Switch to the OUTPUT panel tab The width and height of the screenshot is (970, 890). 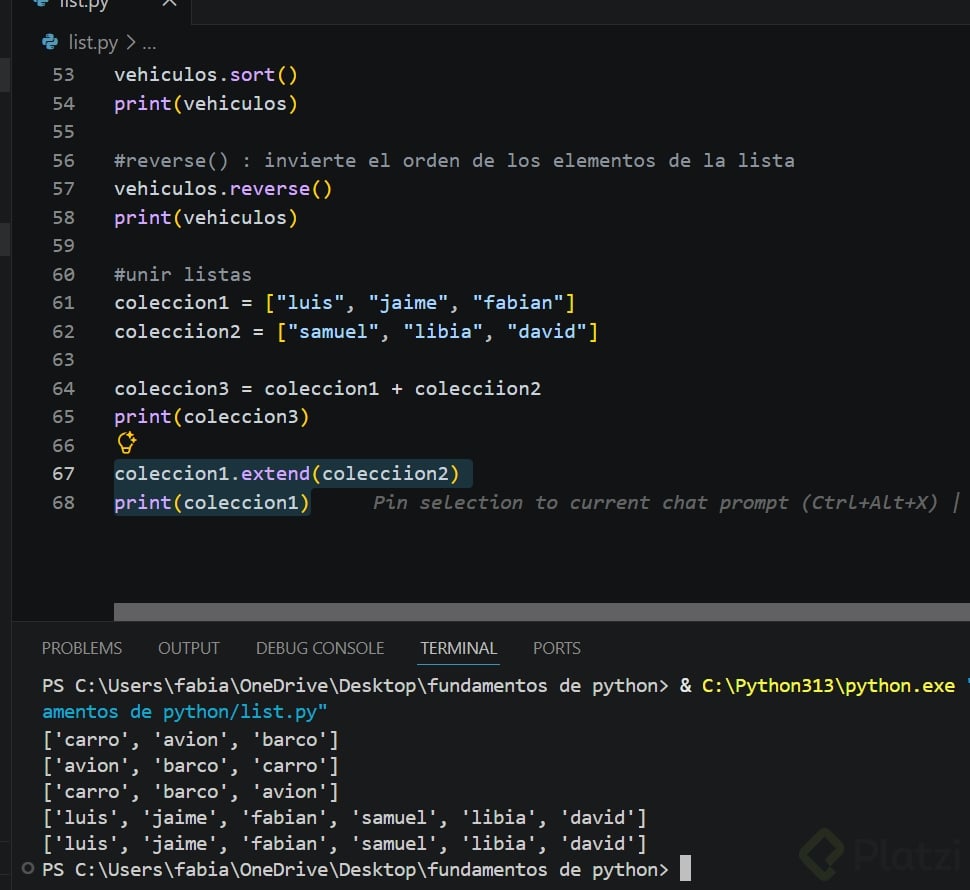tap(189, 648)
